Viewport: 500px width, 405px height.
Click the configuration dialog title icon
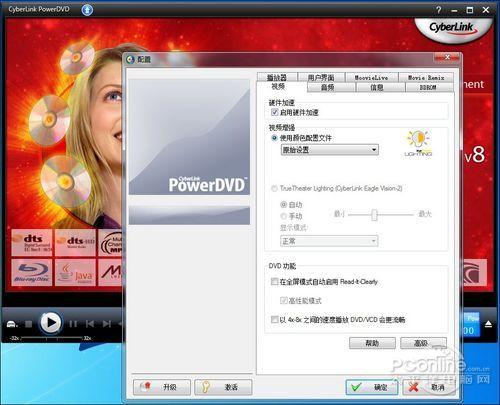pos(130,60)
